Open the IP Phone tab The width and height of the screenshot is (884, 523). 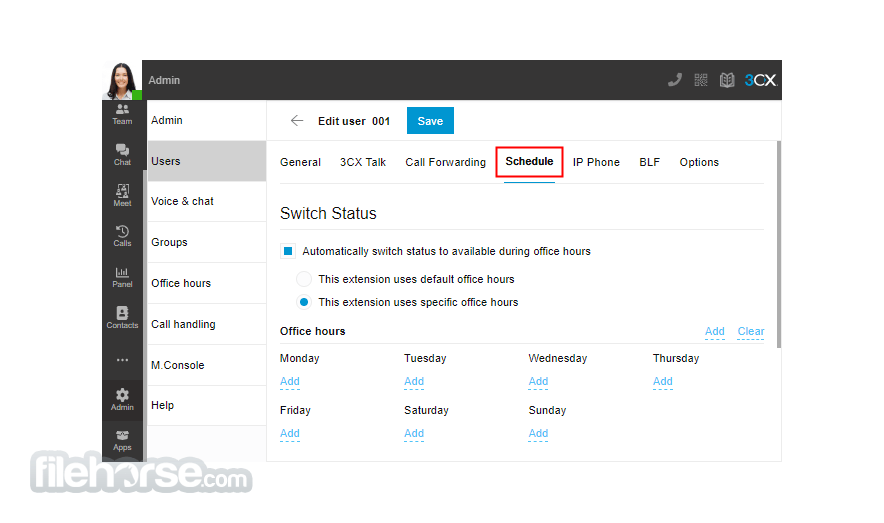point(596,162)
